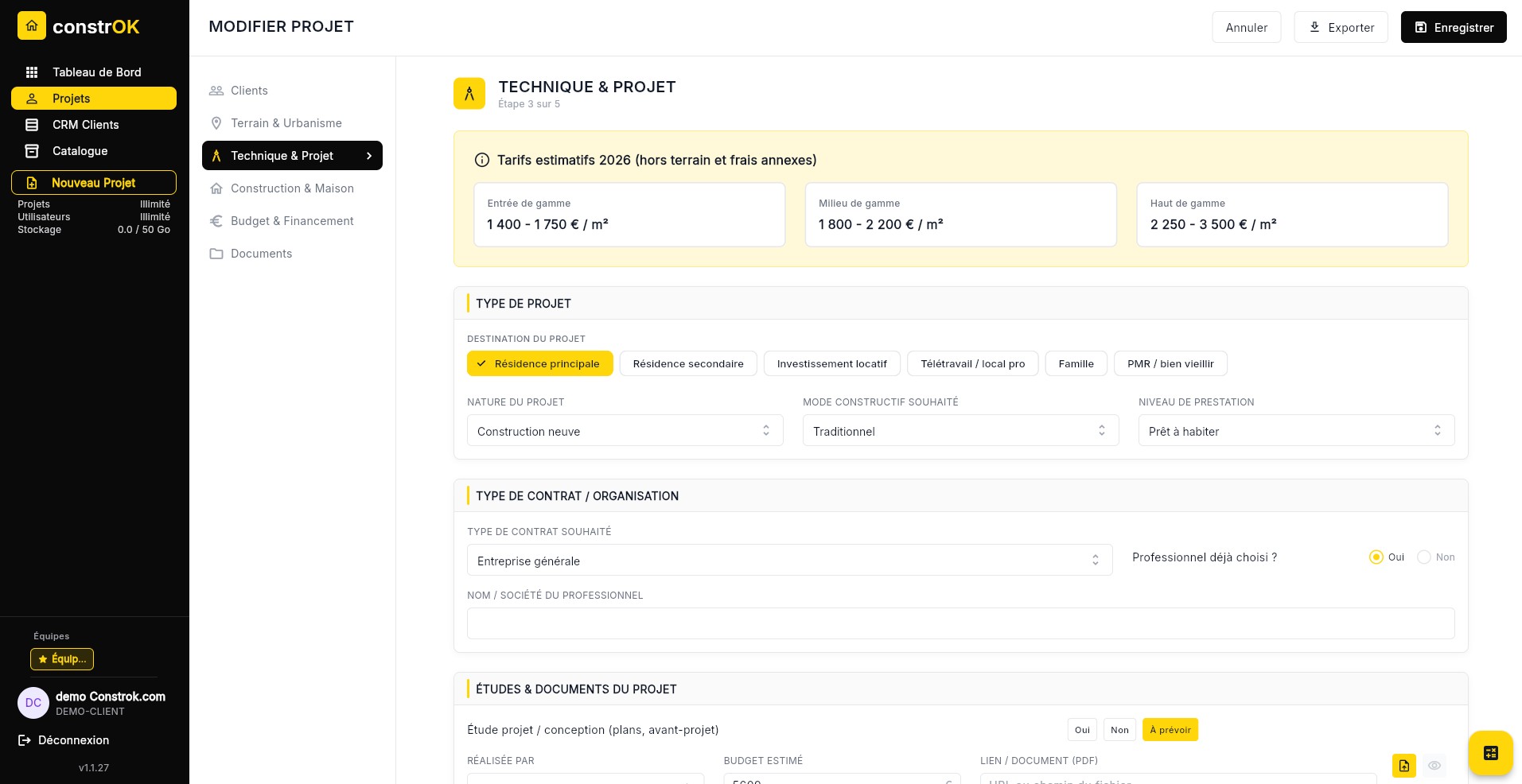Select the Tableau de Bord grid icon
This screenshot has width=1522, height=784.
[32, 72]
